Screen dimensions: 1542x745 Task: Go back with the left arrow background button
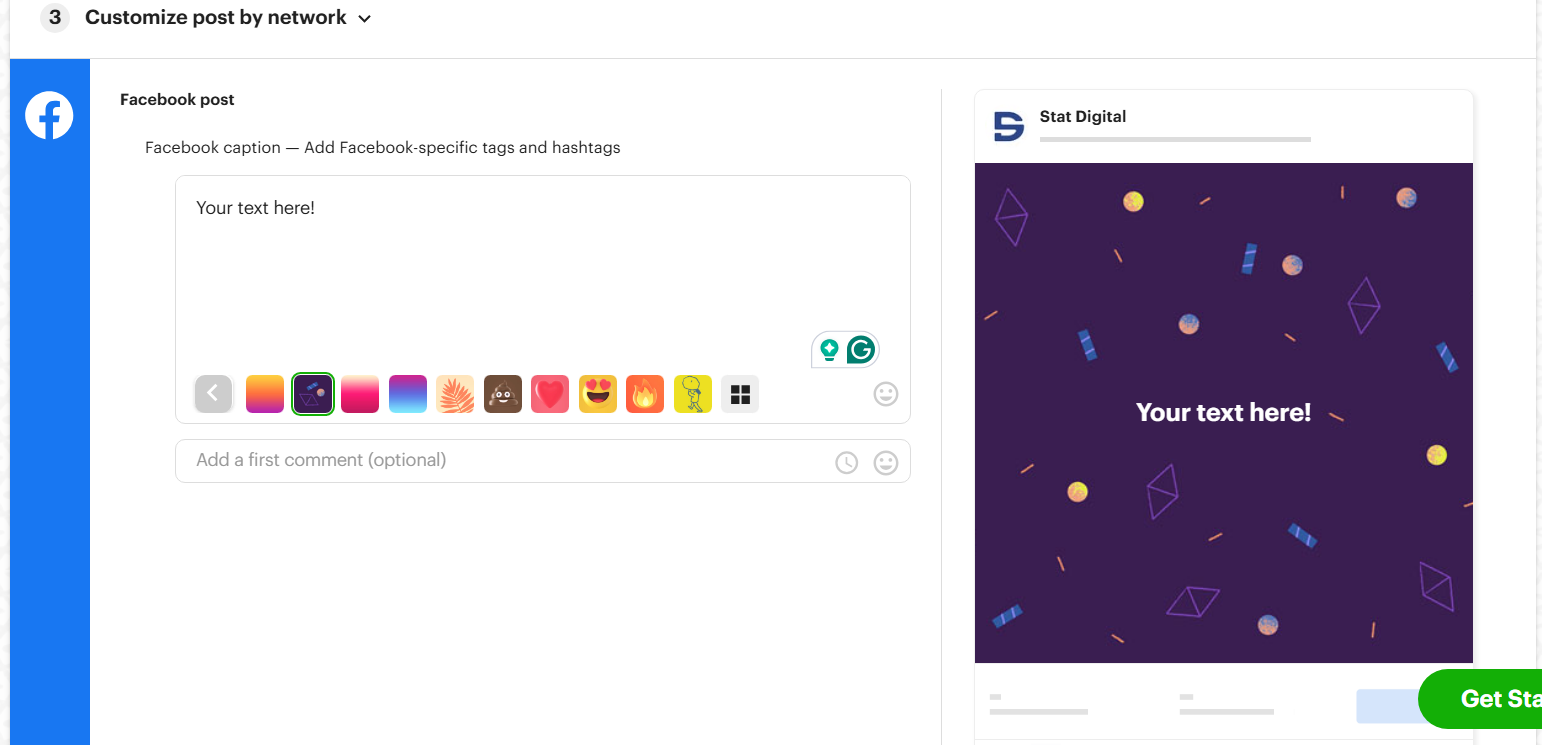213,394
